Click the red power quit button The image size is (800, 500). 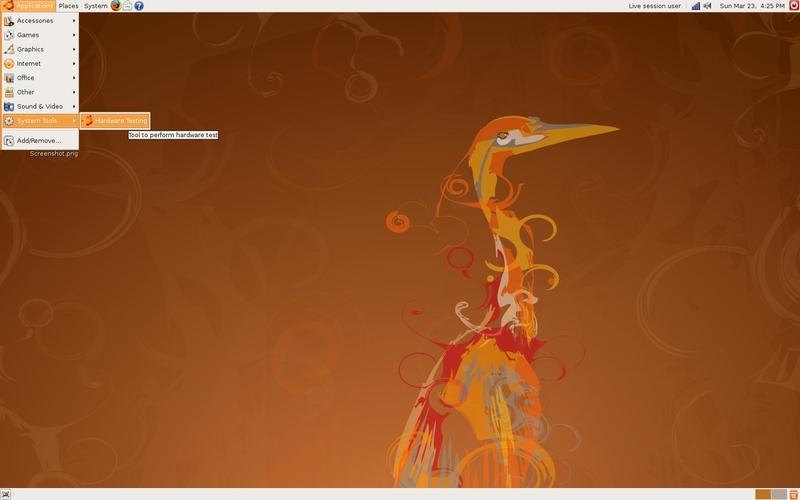tap(794, 6)
